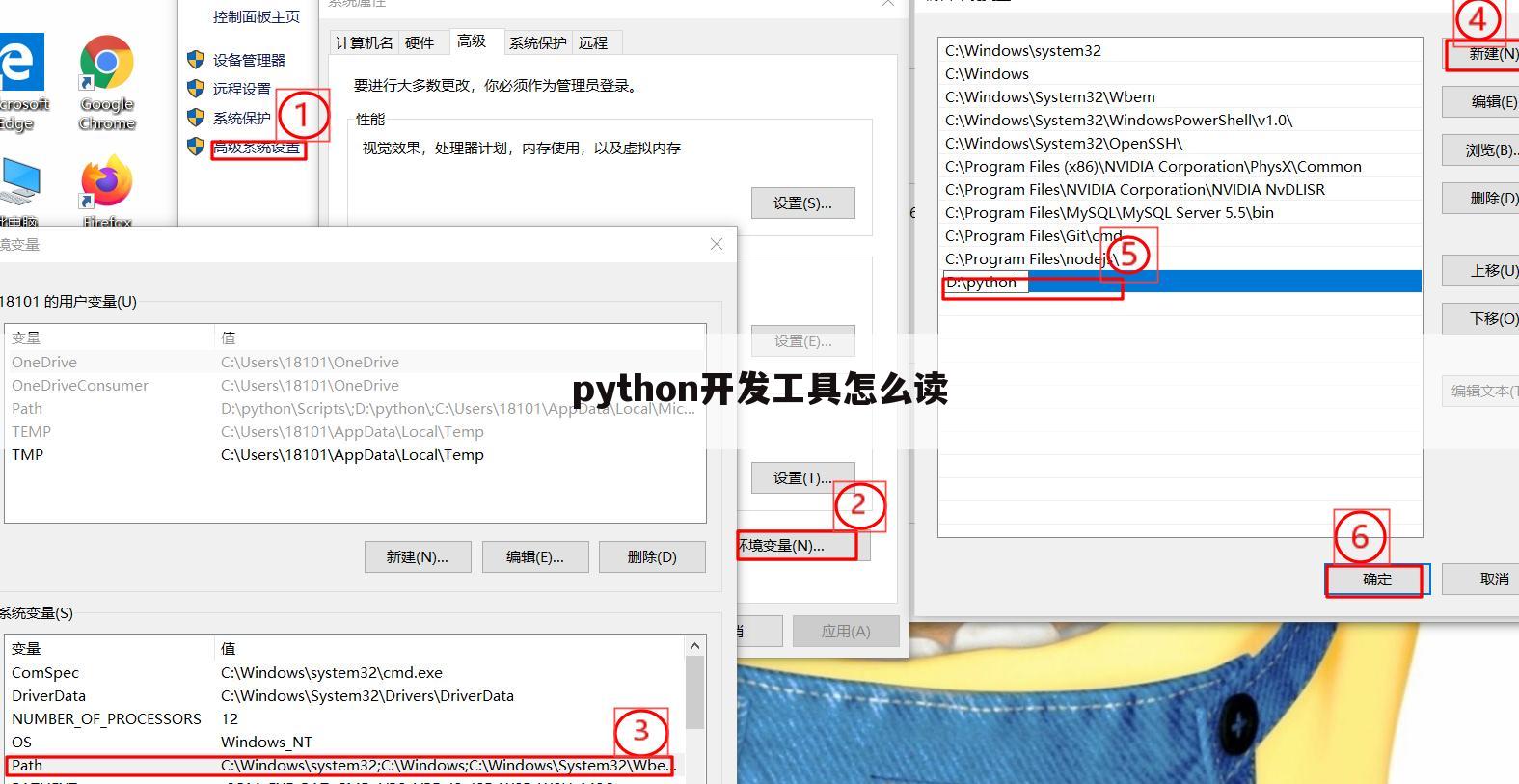Viewport: 1519px width, 784px height.
Task: Select ComSpec system variable row
Action: [x=345, y=672]
